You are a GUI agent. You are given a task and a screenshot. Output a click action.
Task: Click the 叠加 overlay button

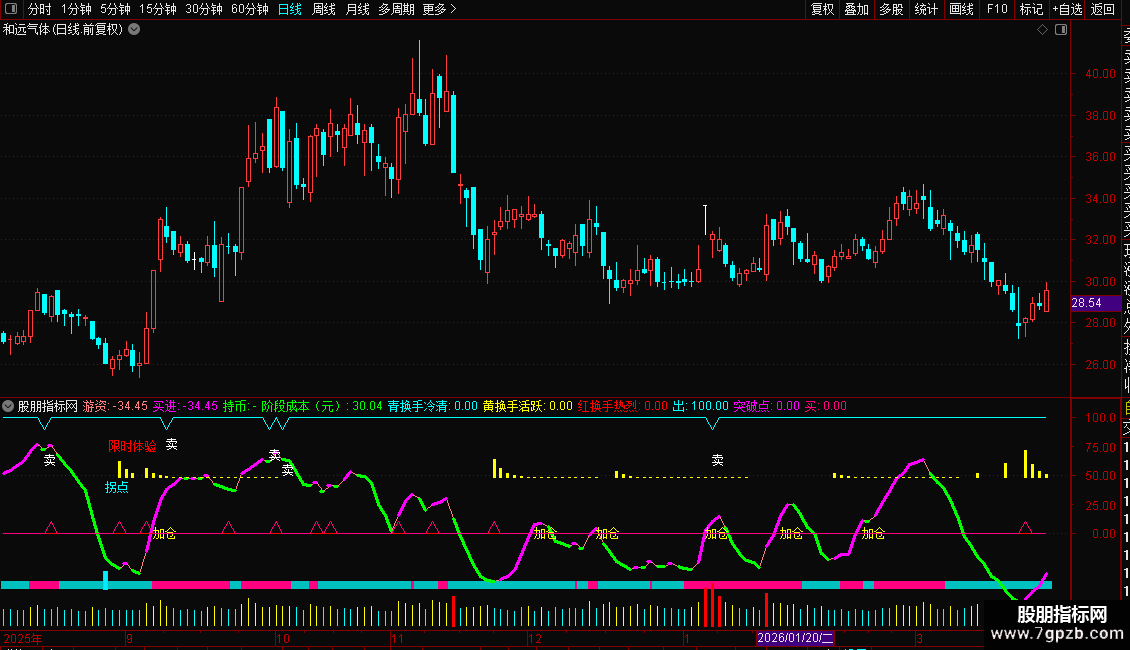[x=857, y=9]
